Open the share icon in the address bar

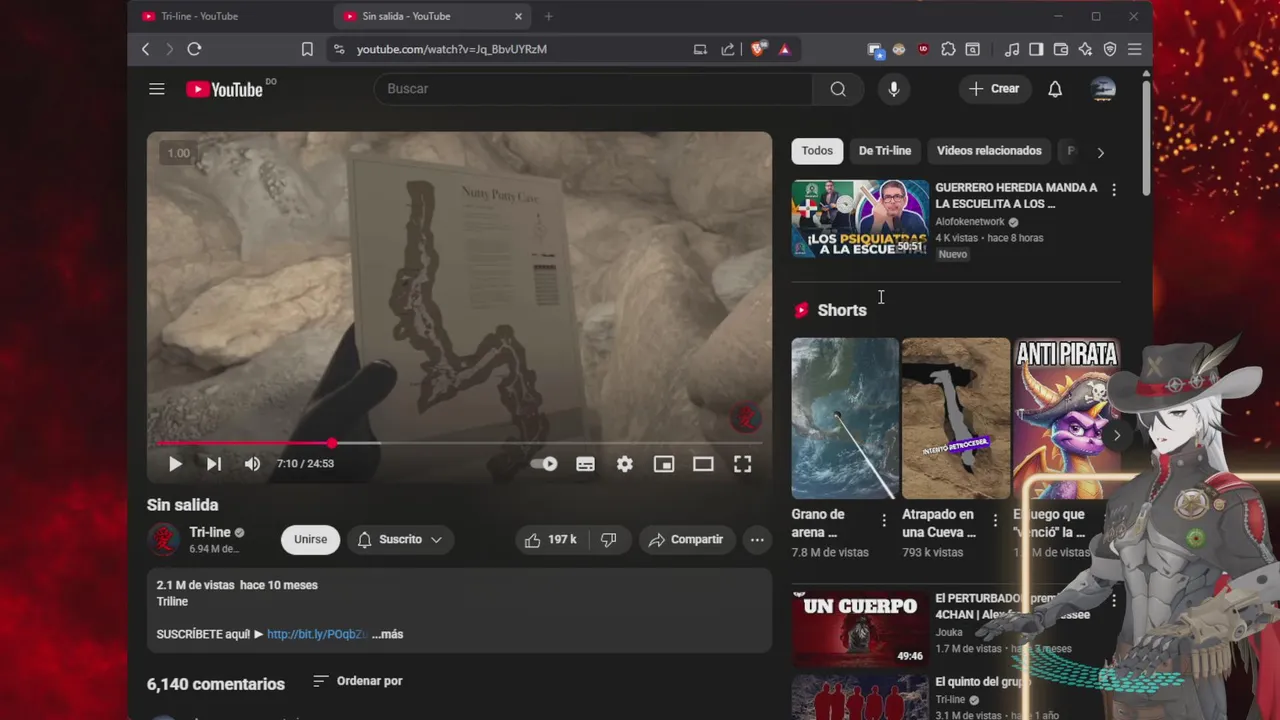[728, 49]
